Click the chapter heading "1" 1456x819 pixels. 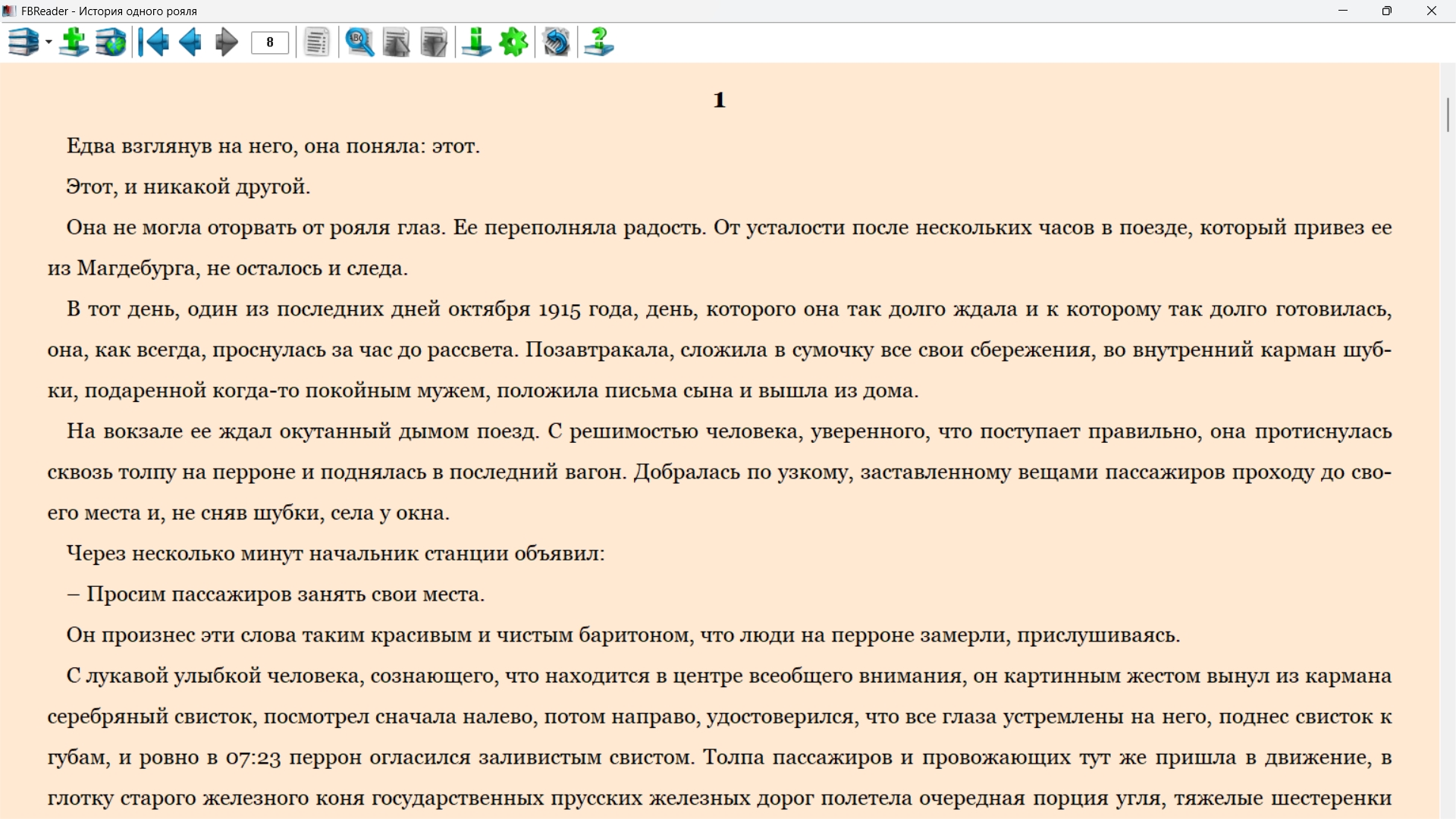pyautogui.click(x=720, y=100)
